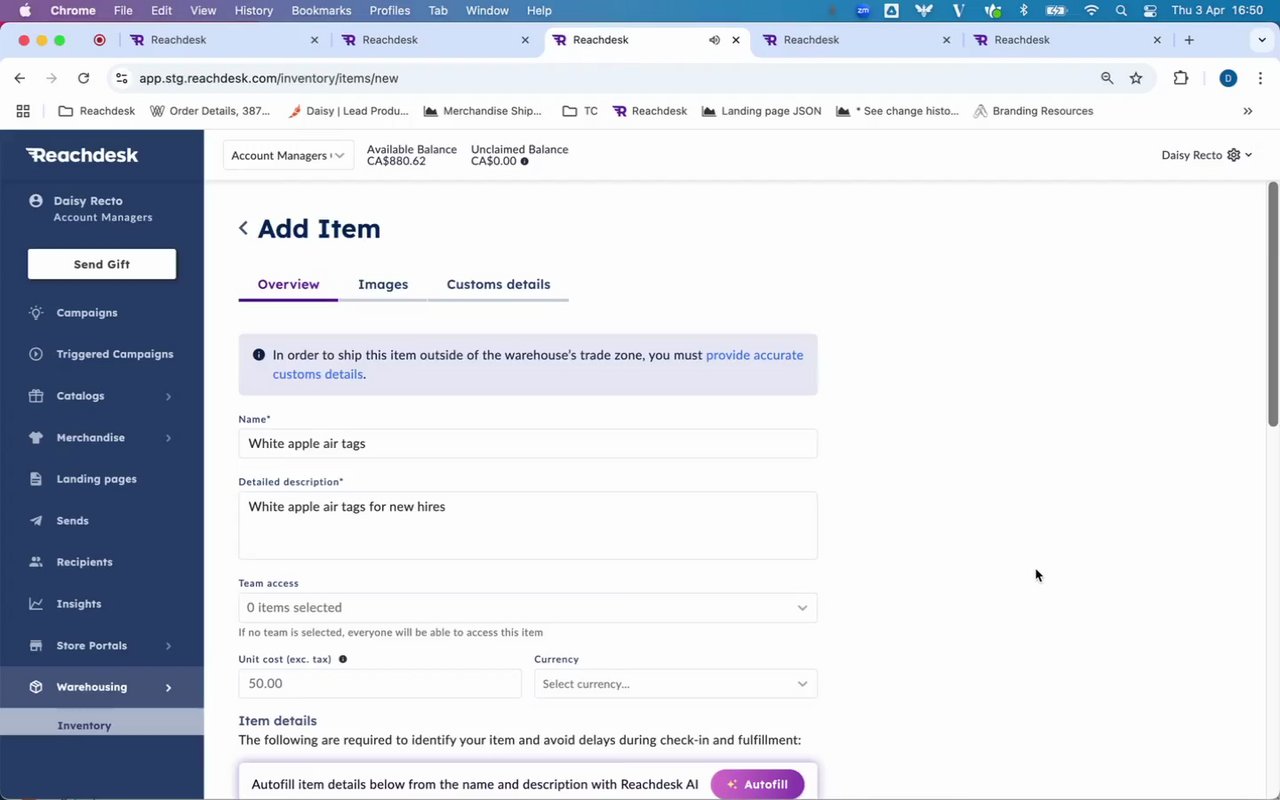This screenshot has width=1280, height=800.
Task: Click the Unclaimed Balance info icon
Action: point(524,161)
